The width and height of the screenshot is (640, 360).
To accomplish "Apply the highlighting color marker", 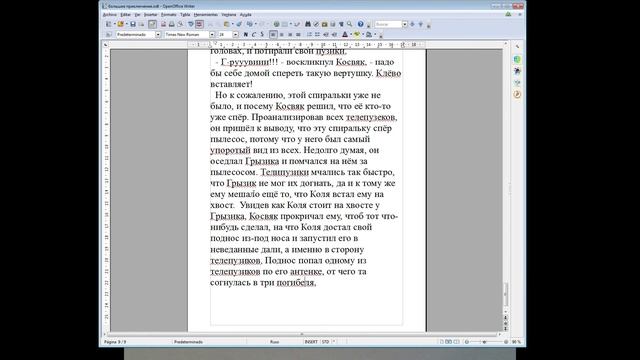I will click(357, 35).
